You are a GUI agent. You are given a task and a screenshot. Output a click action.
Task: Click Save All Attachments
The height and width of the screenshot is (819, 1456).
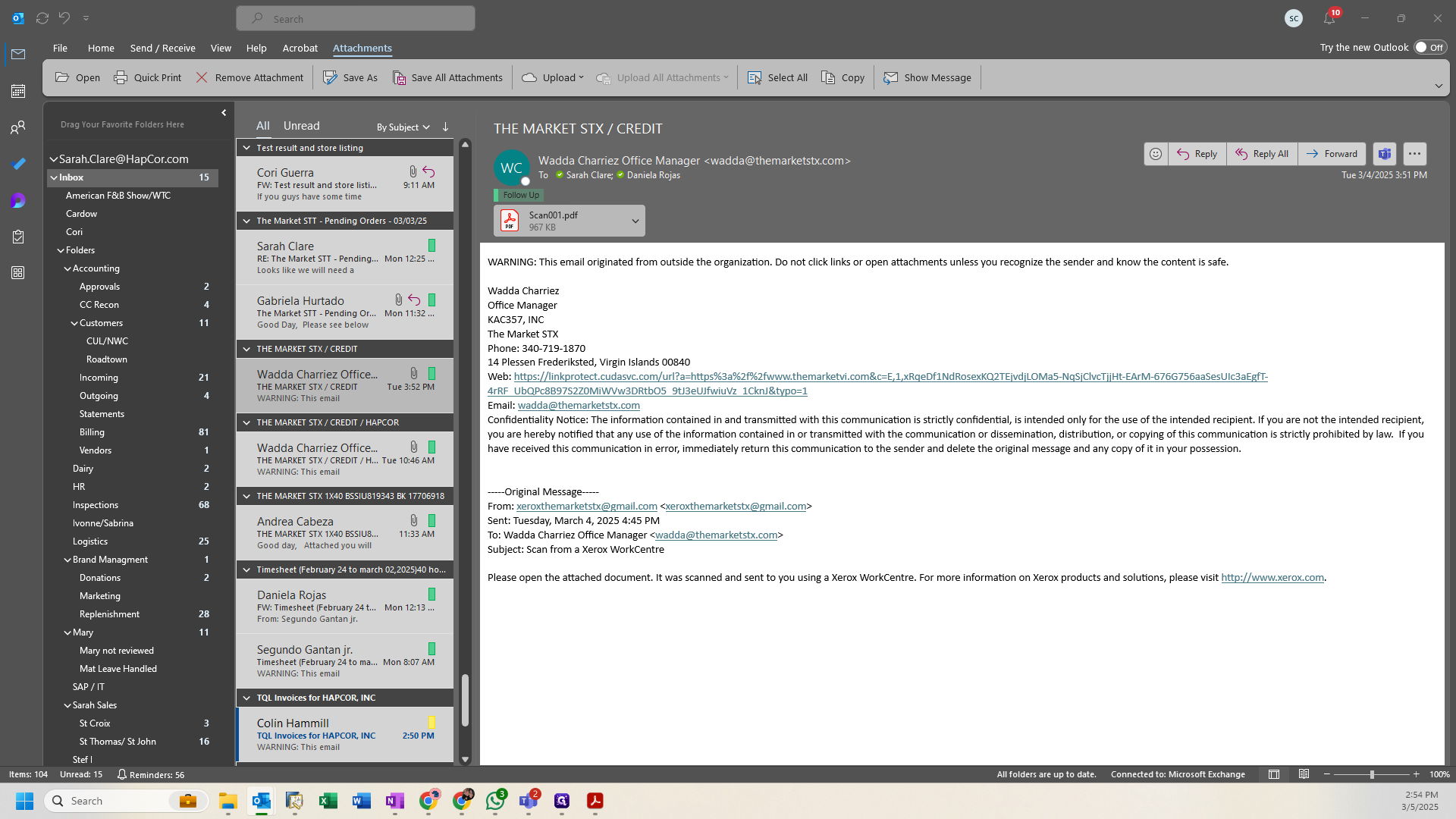(x=447, y=77)
